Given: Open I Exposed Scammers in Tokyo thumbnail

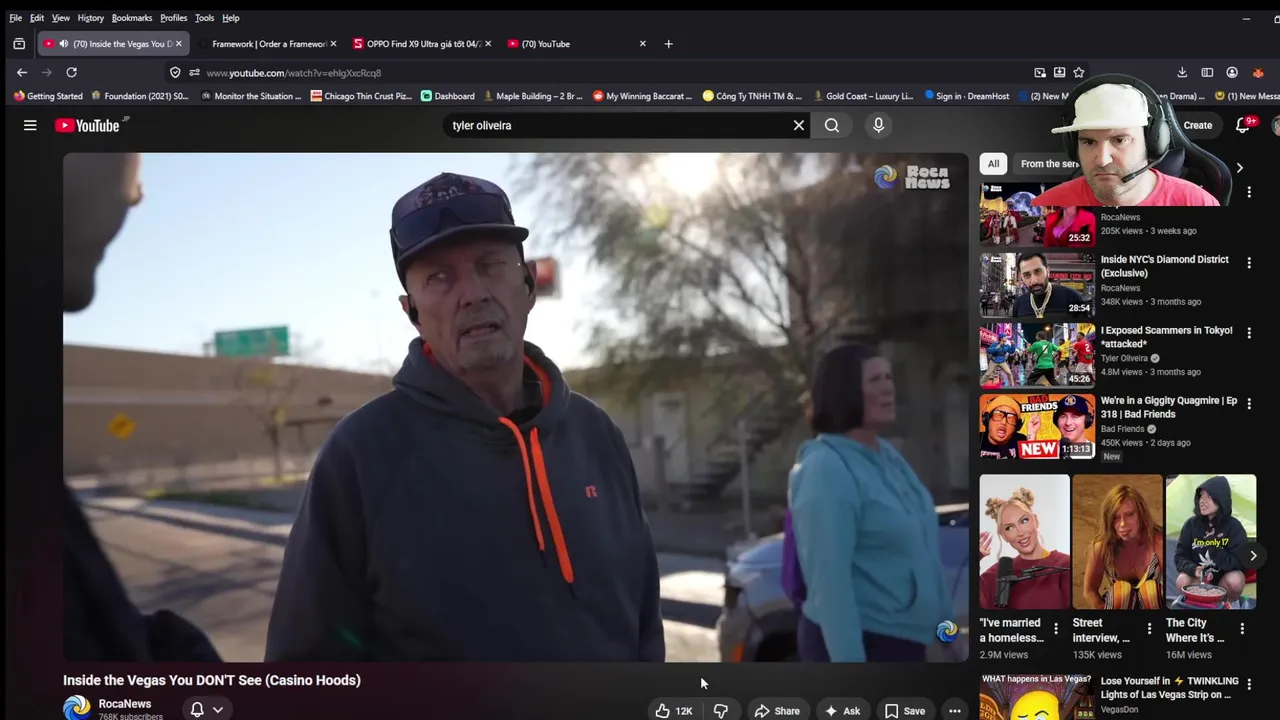Looking at the screenshot, I should pos(1037,355).
